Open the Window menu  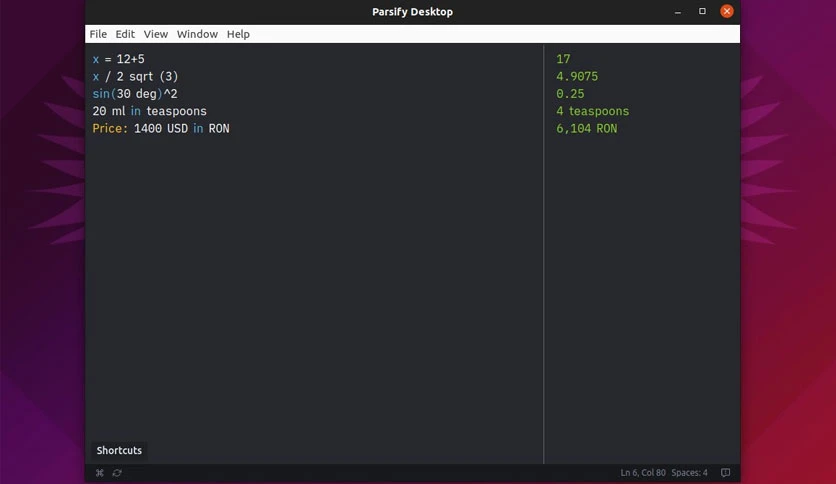pyautogui.click(x=197, y=34)
